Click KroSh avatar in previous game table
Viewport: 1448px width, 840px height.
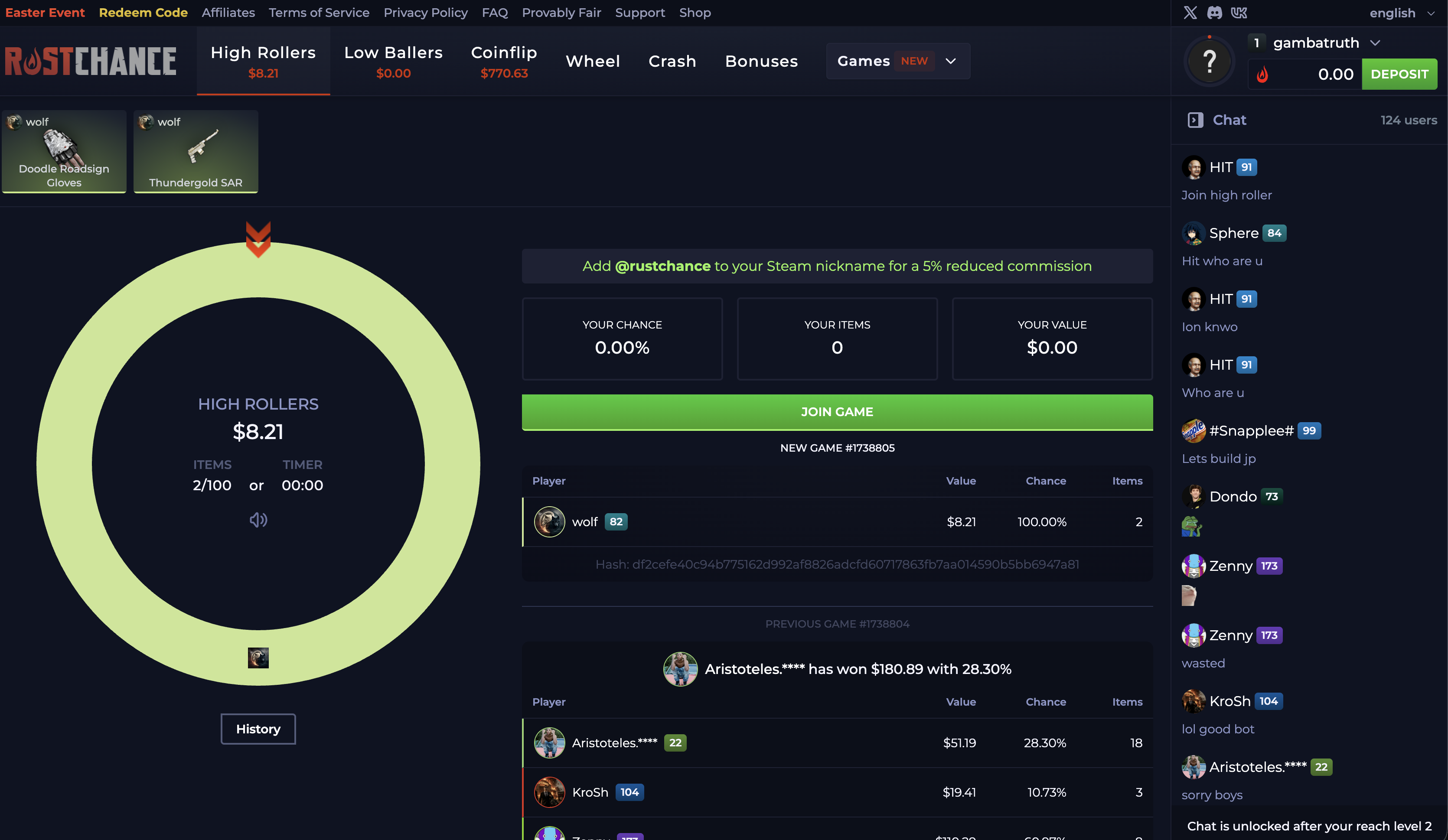click(549, 792)
